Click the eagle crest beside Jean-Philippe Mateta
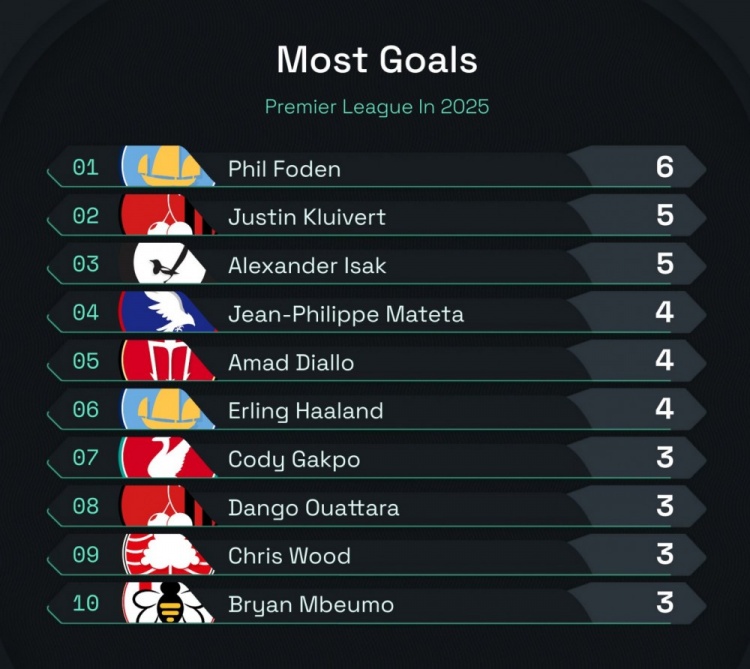Image resolution: width=750 pixels, height=669 pixels. point(164,312)
